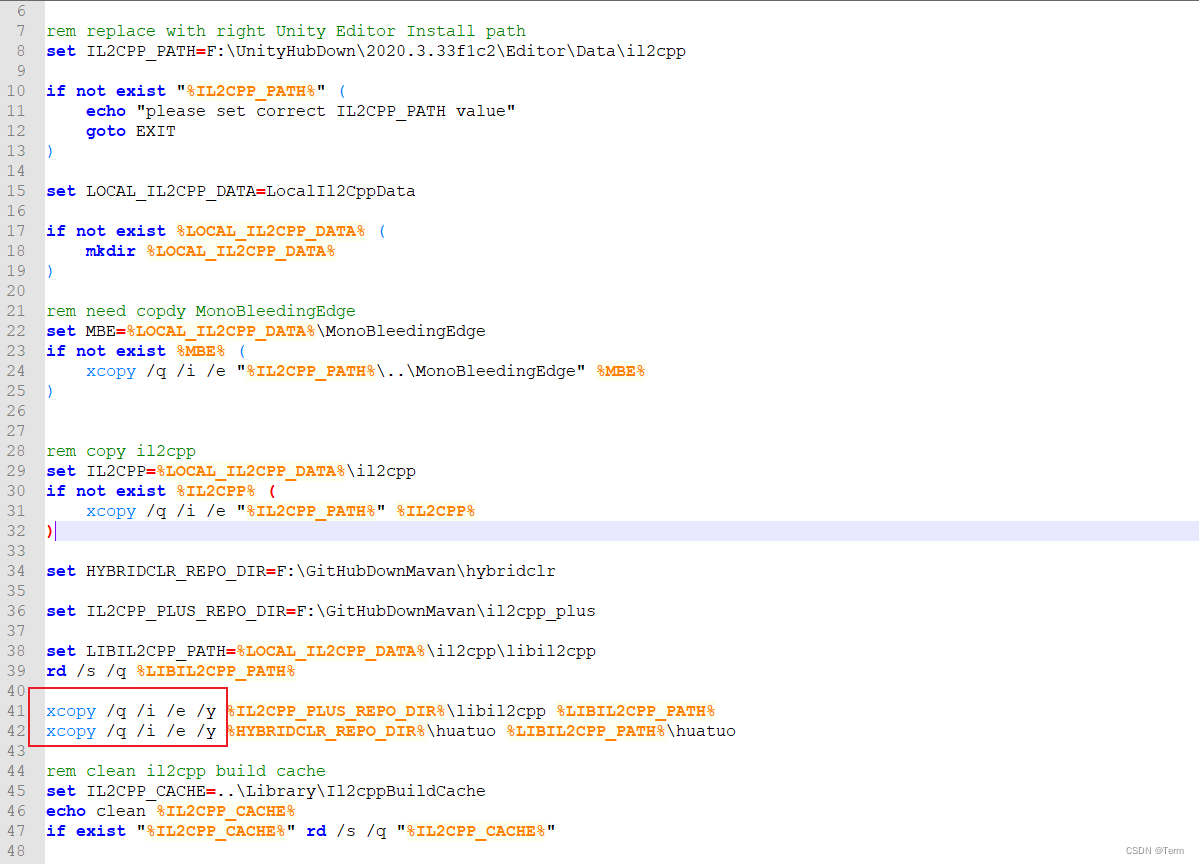This screenshot has width=1199, height=864.
Task: Click the comment 'rem copy il2cpp'
Action: [x=121, y=451]
